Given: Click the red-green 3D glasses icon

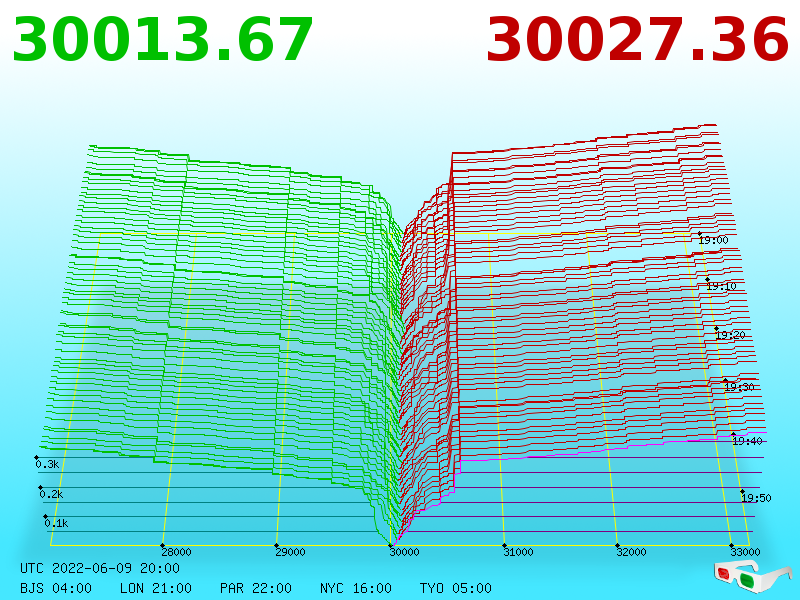Looking at the screenshot, I should [753, 577].
